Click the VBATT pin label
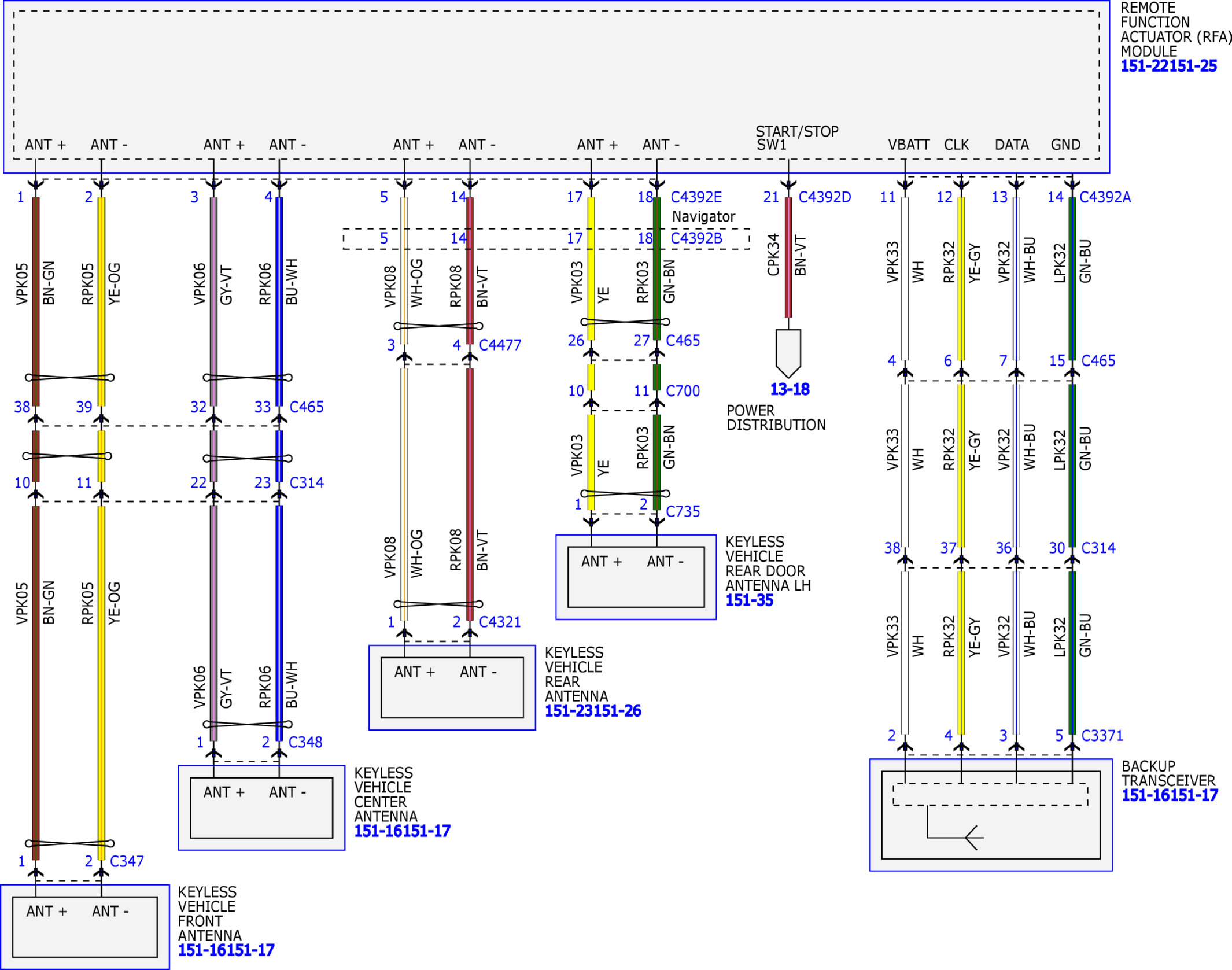Image resolution: width=1232 pixels, height=970 pixels. click(909, 145)
